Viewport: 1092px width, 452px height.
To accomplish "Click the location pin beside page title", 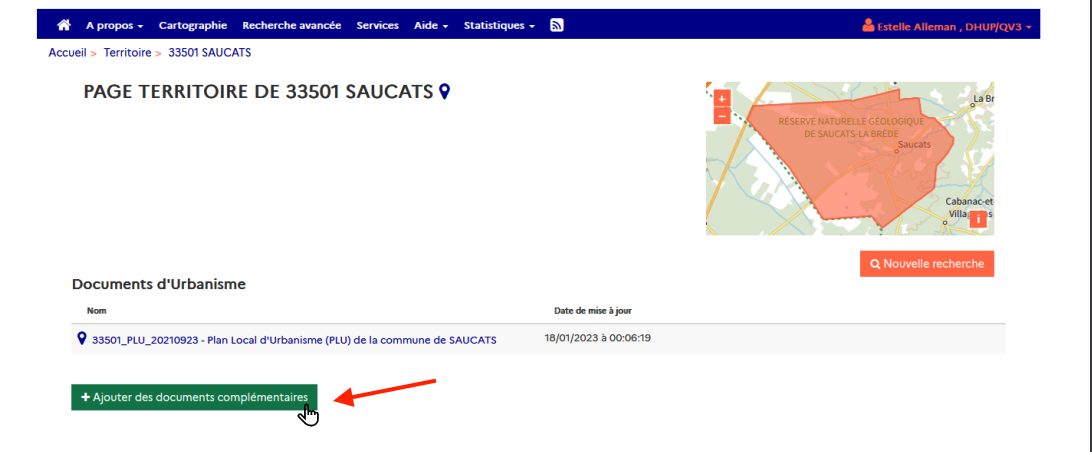I will (x=444, y=92).
